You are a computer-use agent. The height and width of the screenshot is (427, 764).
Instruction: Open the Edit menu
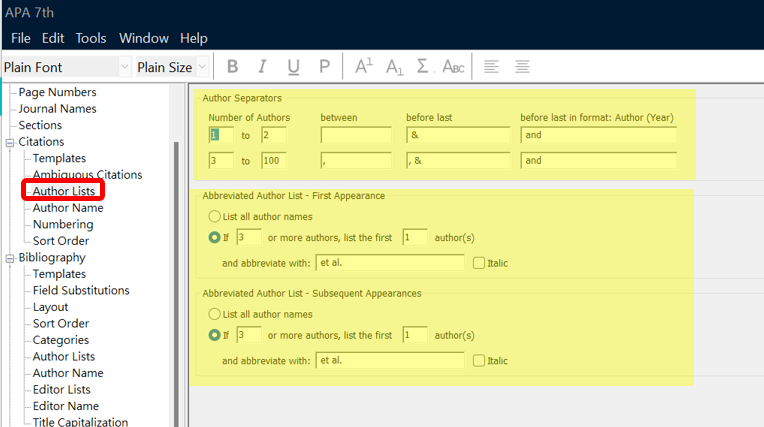[x=53, y=38]
